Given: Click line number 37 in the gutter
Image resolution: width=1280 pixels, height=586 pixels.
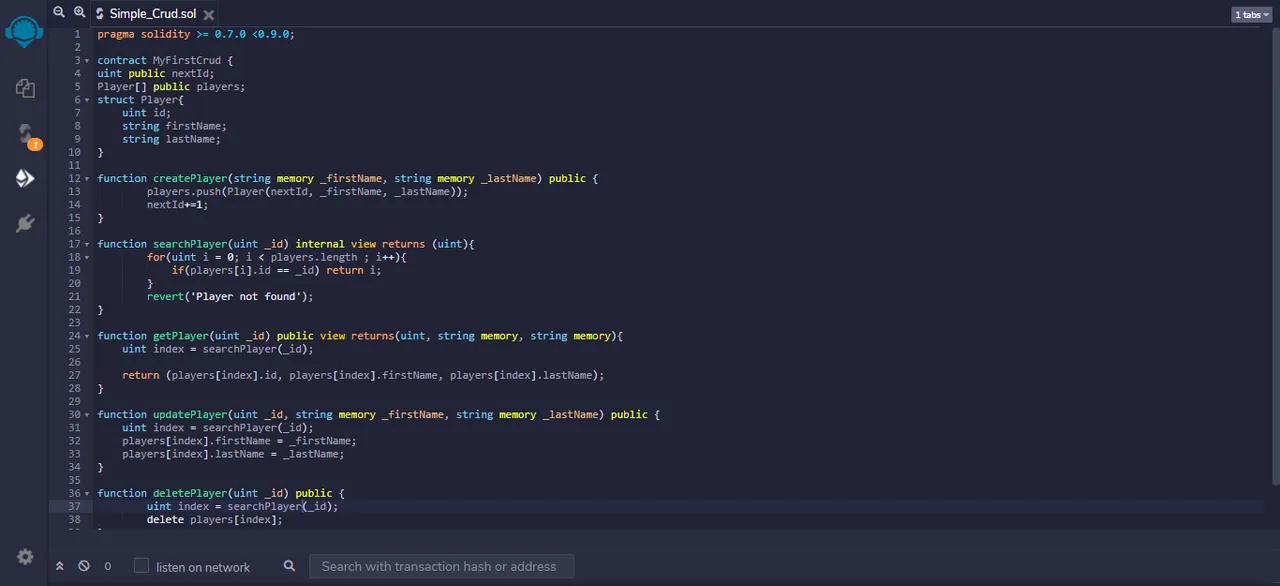Looking at the screenshot, I should pyautogui.click(x=74, y=506).
